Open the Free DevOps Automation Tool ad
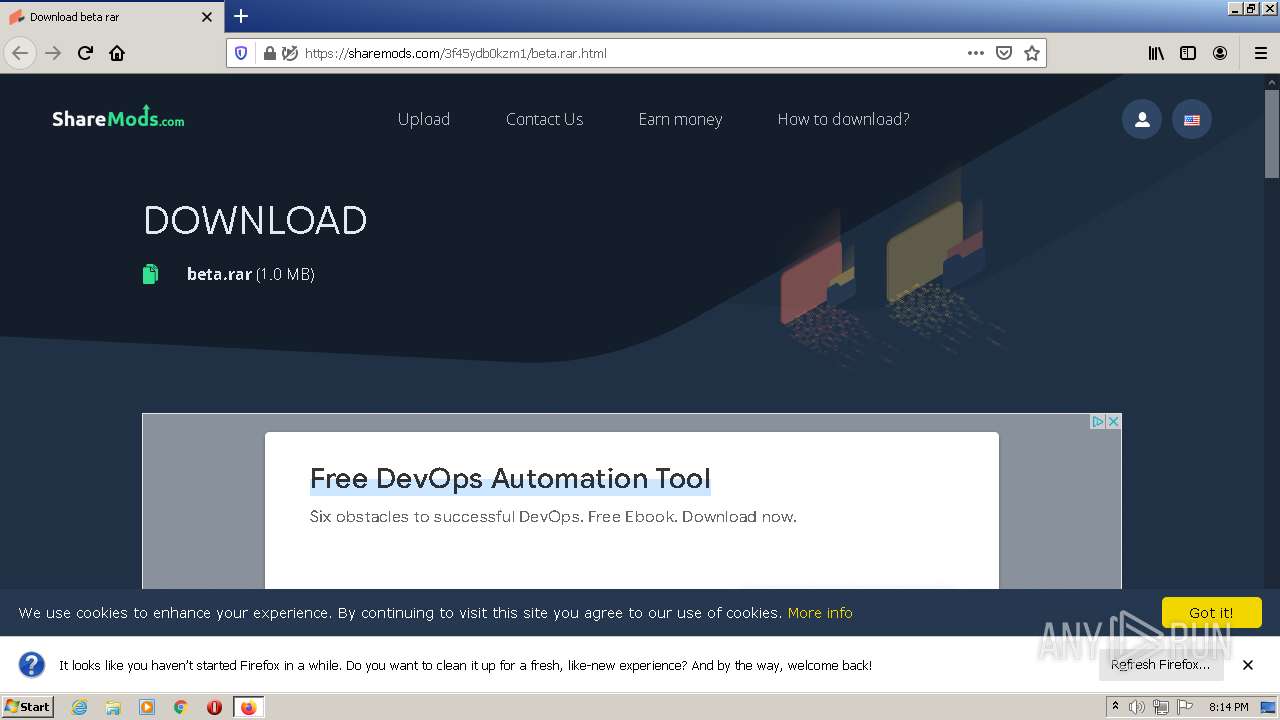This screenshot has height=720, width=1280. (510, 478)
